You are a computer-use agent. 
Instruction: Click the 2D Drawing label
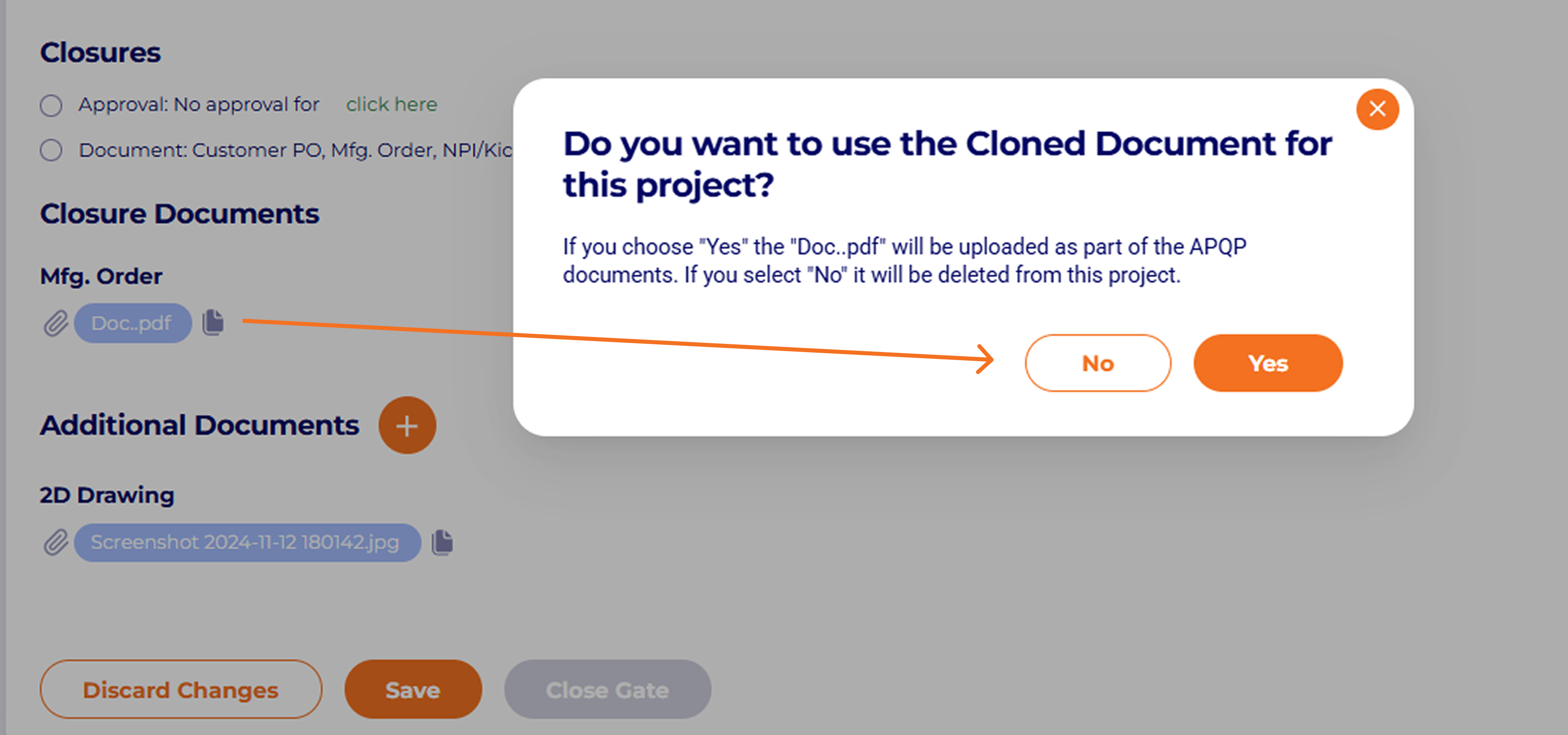107,495
